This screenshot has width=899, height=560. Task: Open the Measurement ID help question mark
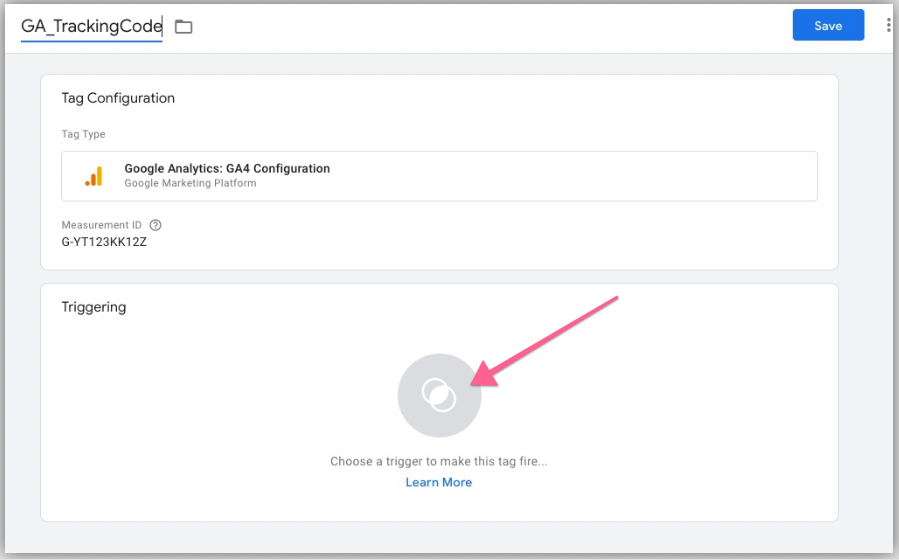[x=155, y=225]
